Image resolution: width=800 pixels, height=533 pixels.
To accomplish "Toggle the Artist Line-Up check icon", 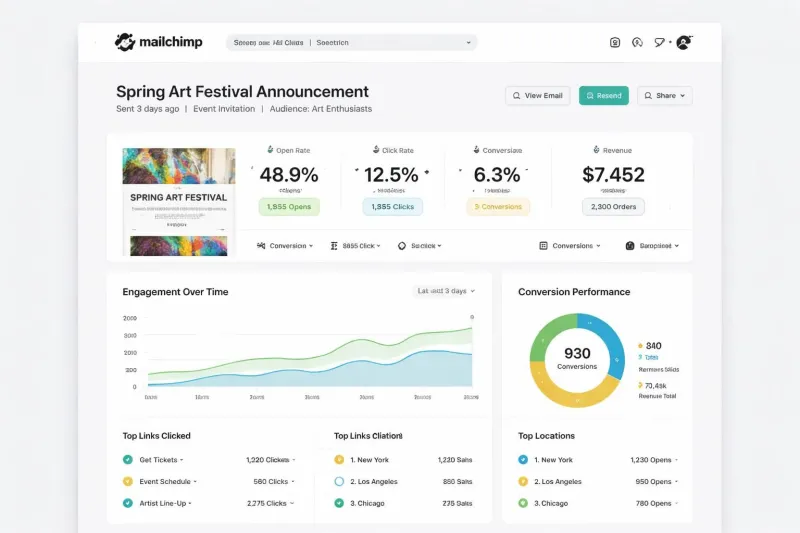I will 128,503.
